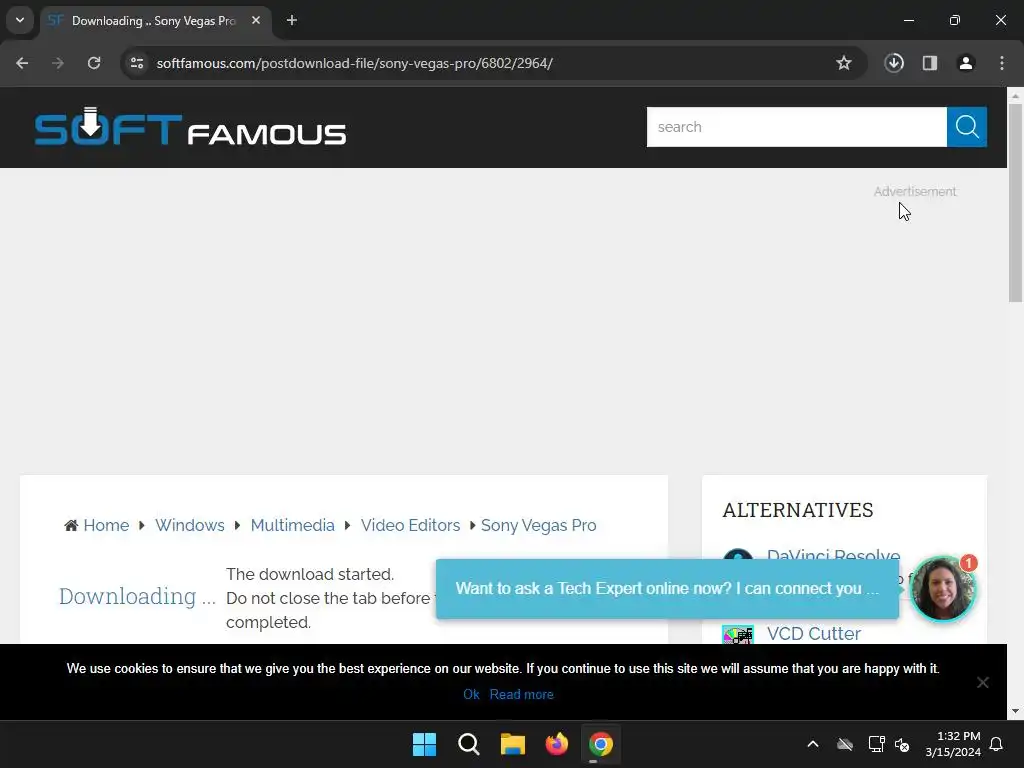Show hidden system tray icons
Screen dimensions: 1024x768
pos(813,744)
